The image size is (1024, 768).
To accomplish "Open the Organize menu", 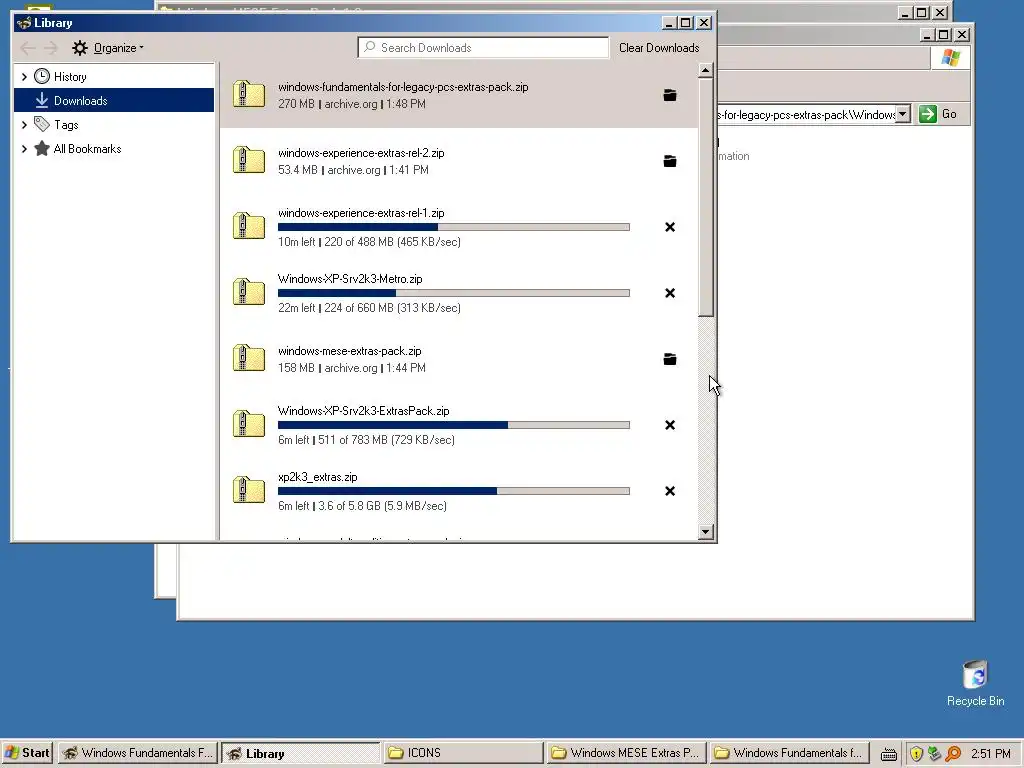I will pos(108,48).
